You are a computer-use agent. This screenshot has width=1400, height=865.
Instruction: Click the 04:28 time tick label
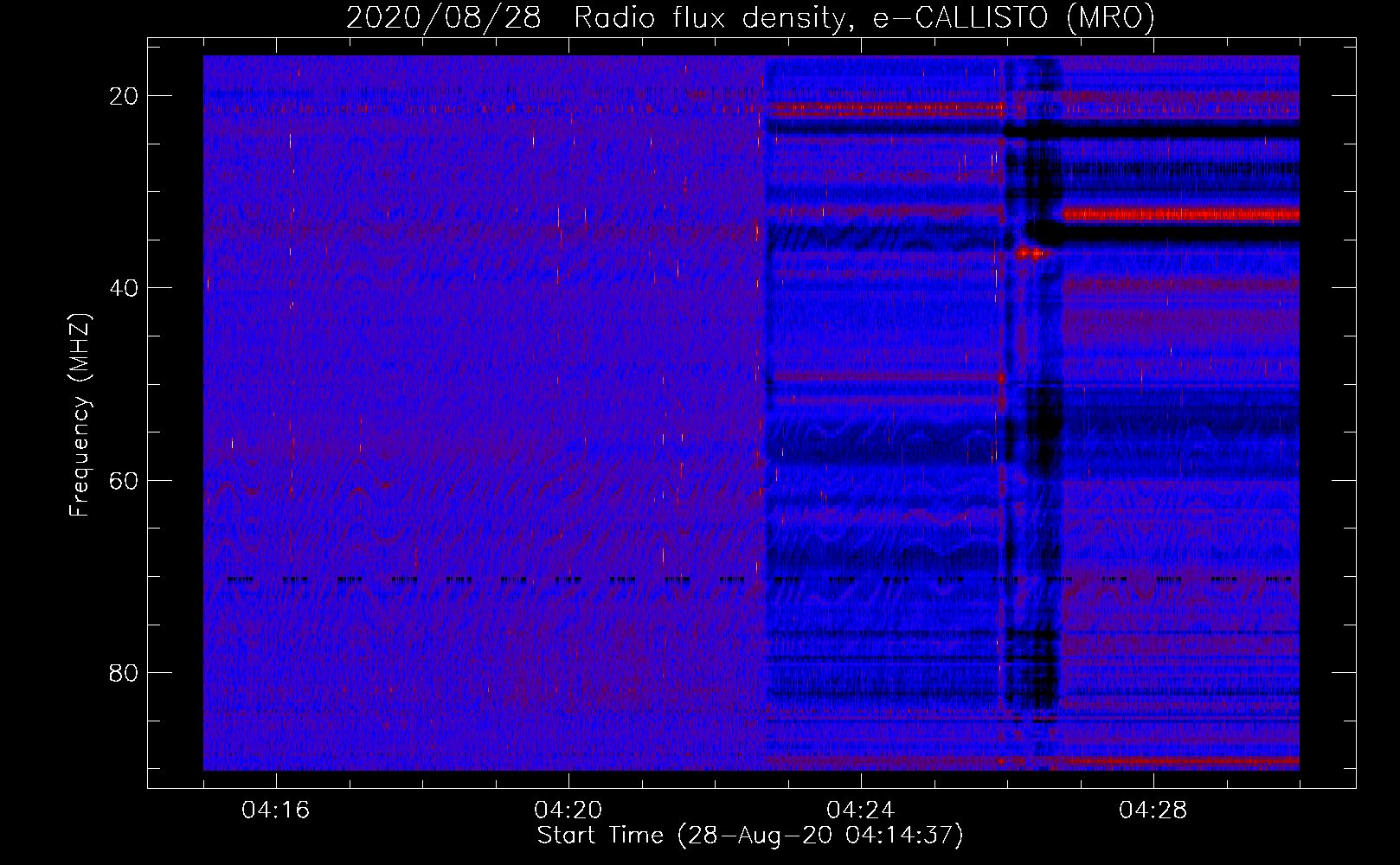click(1153, 811)
